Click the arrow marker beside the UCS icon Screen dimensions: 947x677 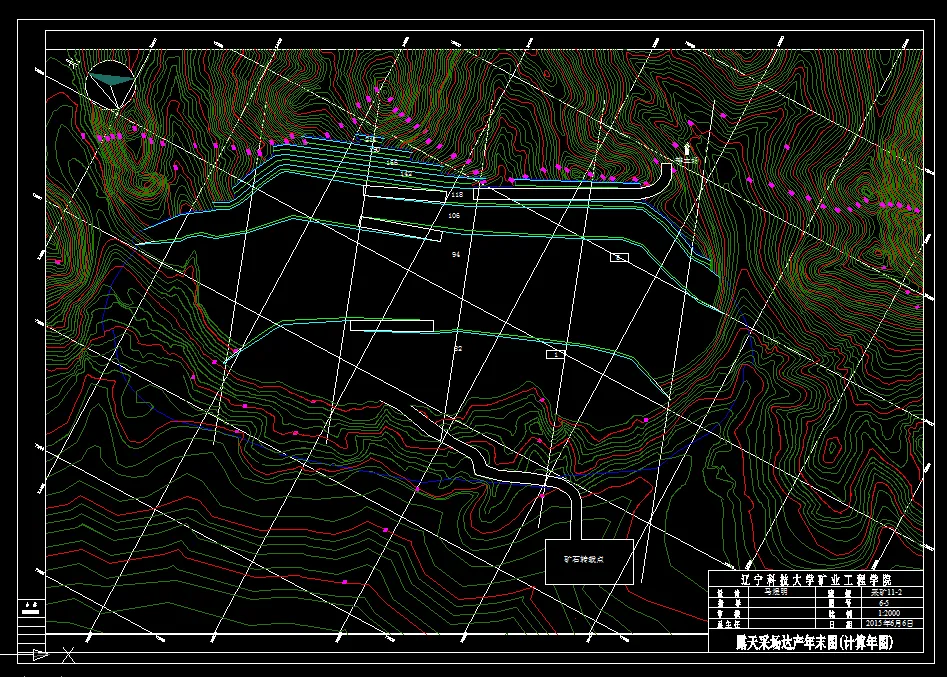pyautogui.click(x=40, y=655)
